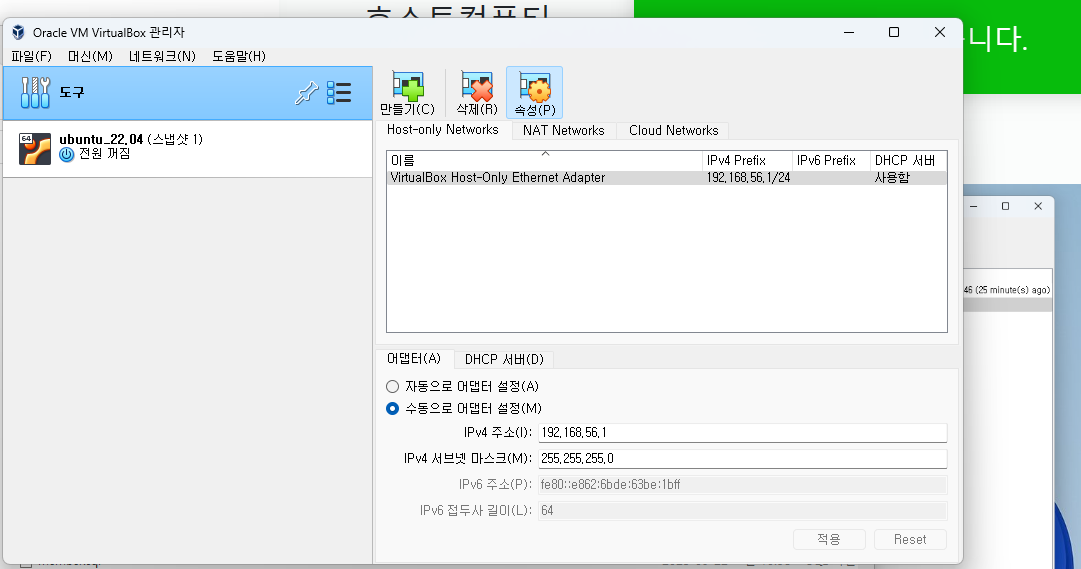Minimize the background window on right
This screenshot has width=1081, height=569.
973,206
